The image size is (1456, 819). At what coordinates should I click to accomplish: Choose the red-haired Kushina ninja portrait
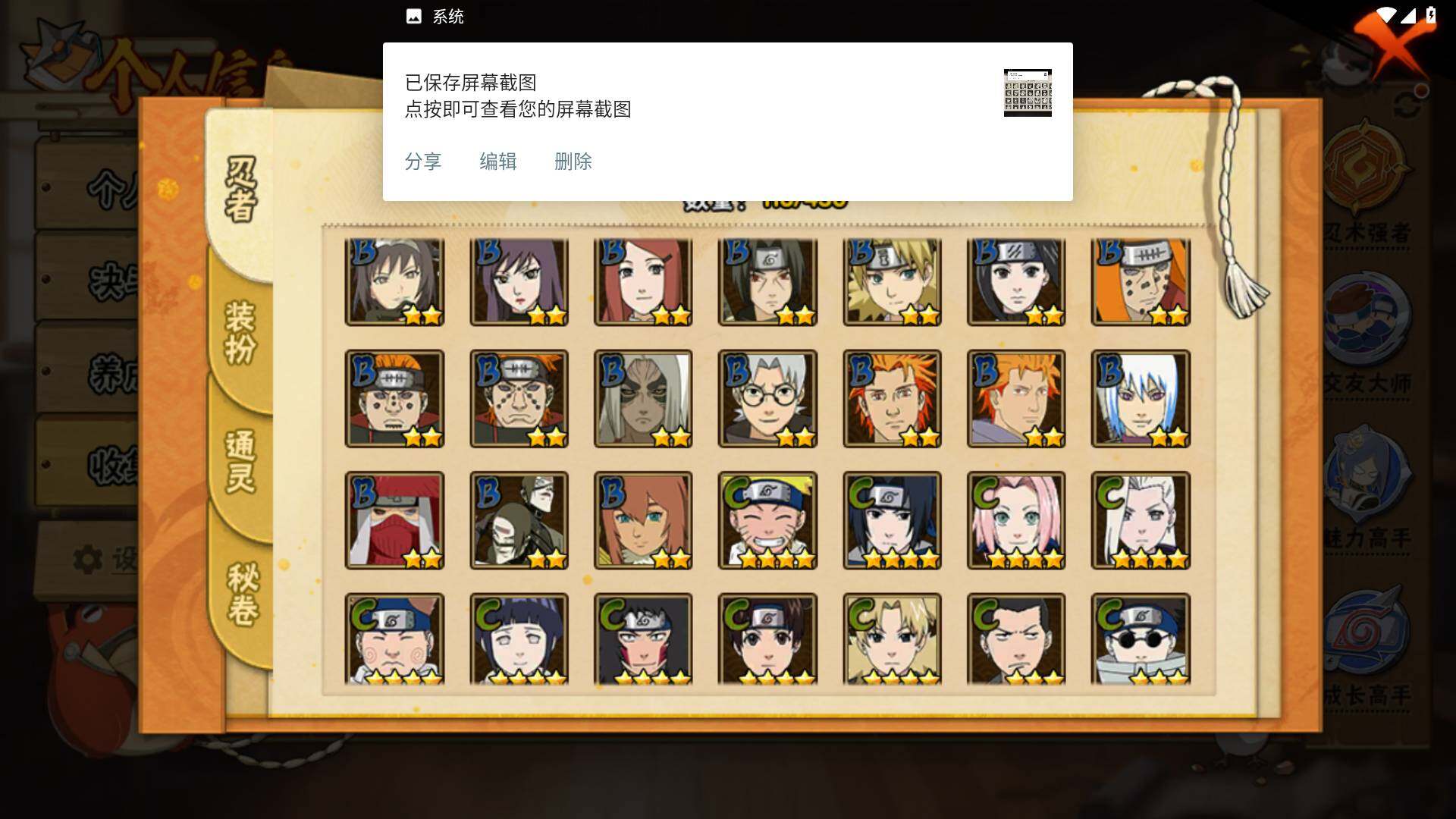(643, 282)
